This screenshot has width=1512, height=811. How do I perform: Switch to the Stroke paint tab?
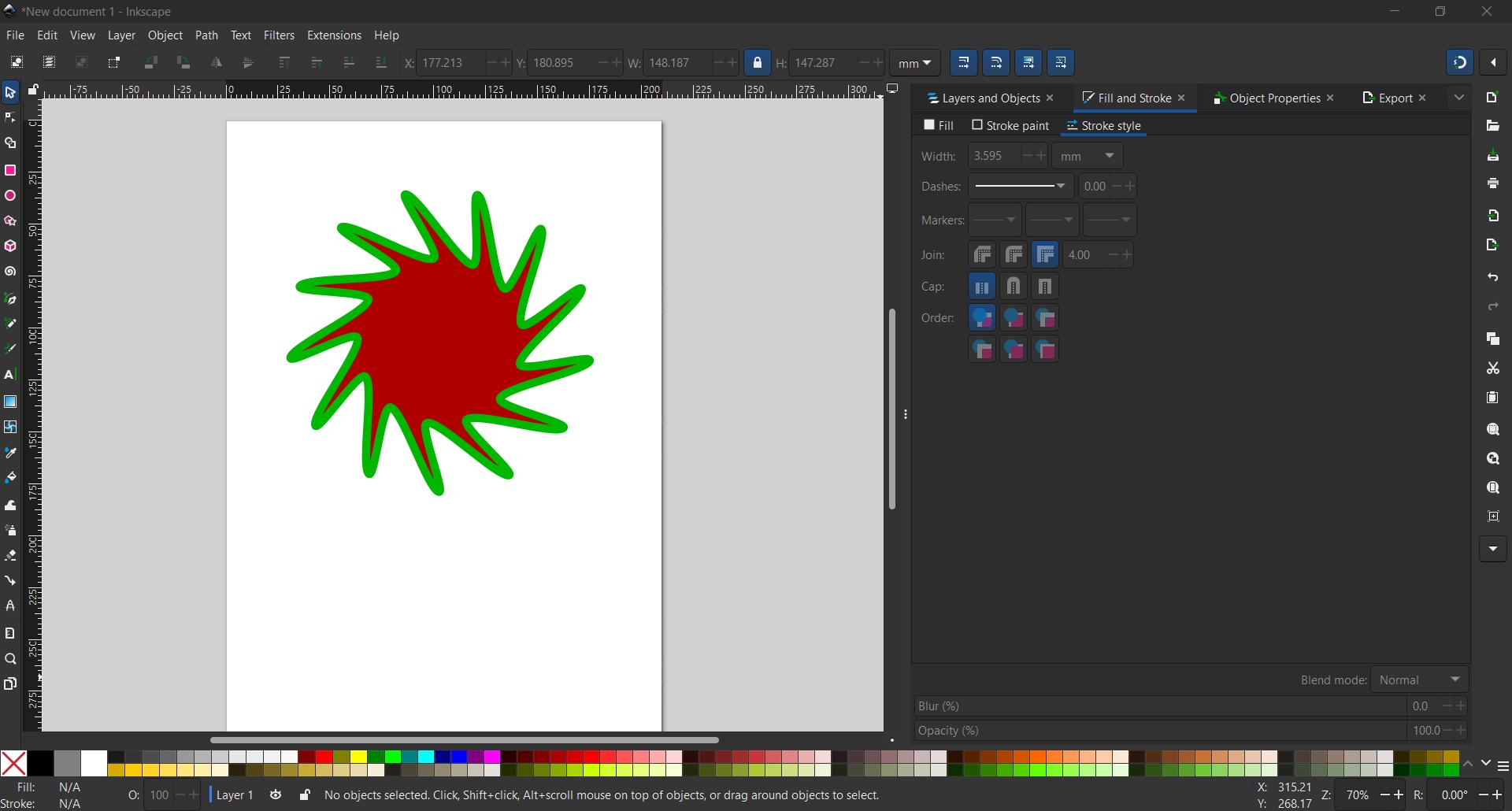coord(1010,126)
